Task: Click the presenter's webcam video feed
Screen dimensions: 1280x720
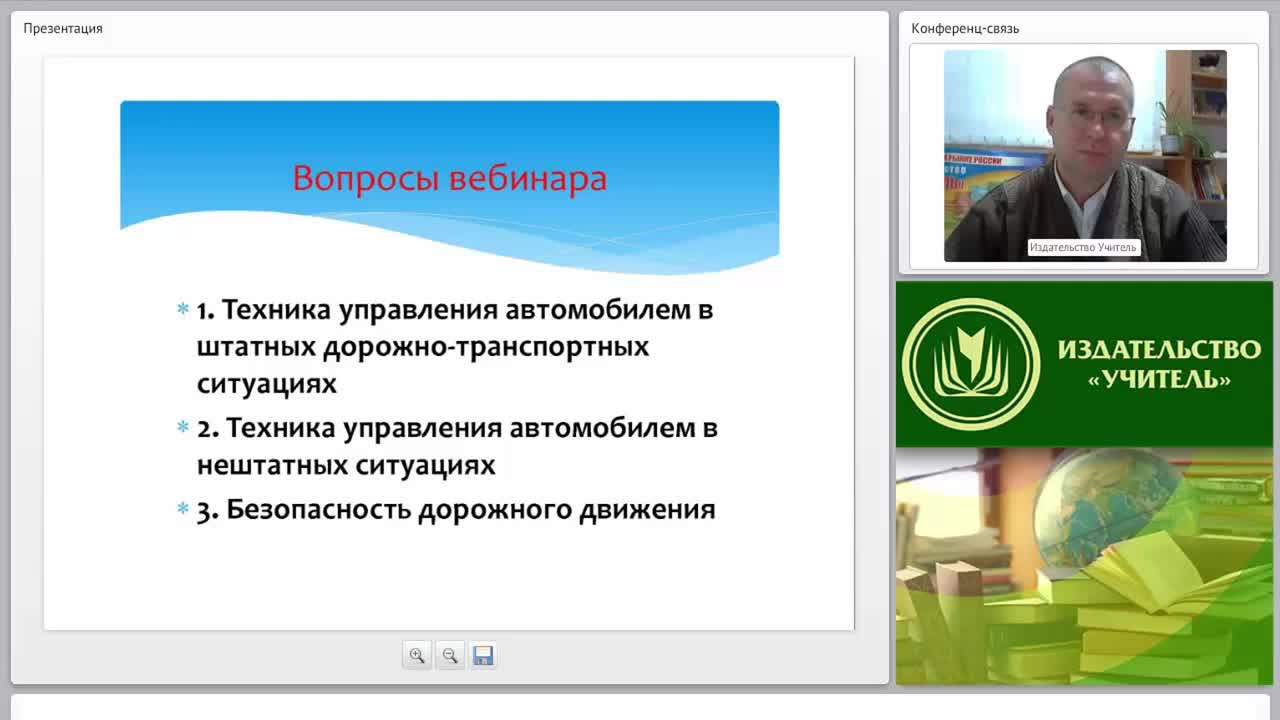Action: pos(1085,156)
